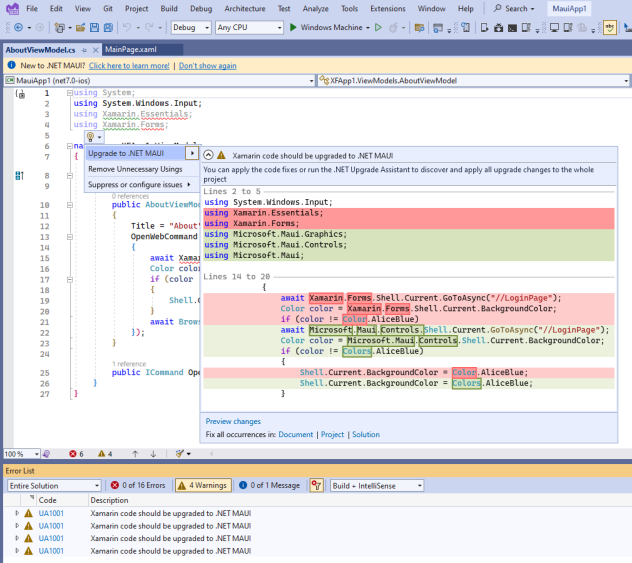Close the AboutViewModel.cs tab with its X
632x563 pixels.
[x=94, y=49]
